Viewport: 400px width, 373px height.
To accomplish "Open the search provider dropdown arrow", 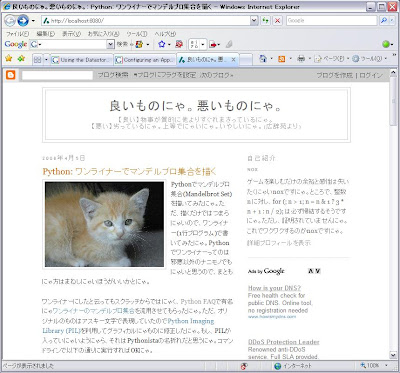I will click(393, 21).
